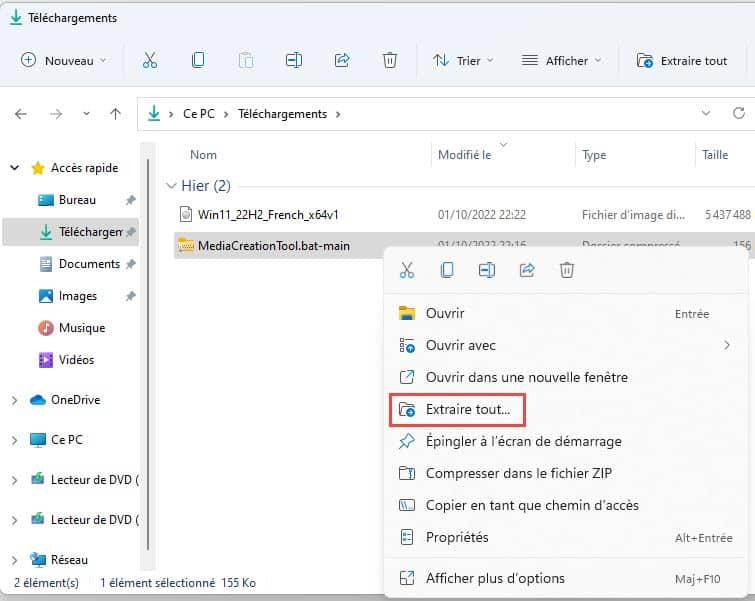Open the address bar history dropdown
The height and width of the screenshot is (601, 755).
click(705, 114)
